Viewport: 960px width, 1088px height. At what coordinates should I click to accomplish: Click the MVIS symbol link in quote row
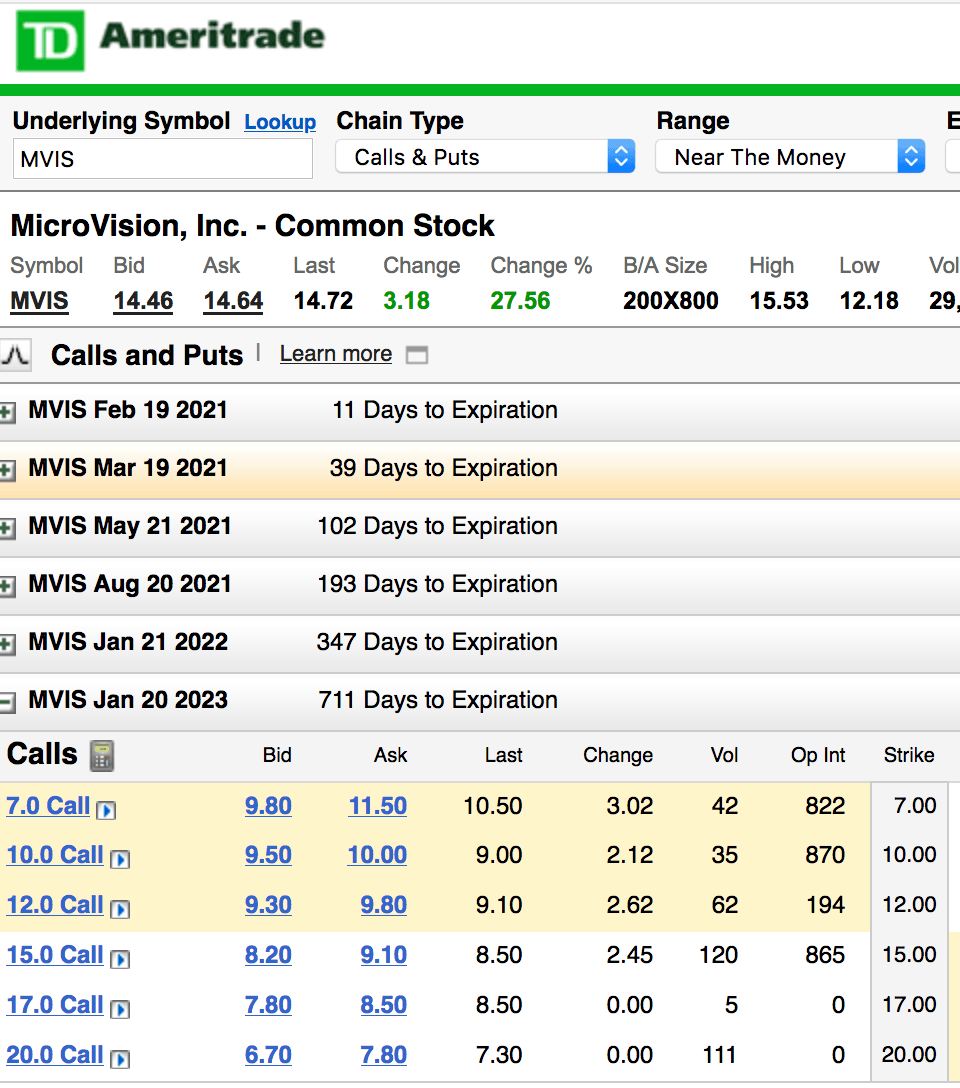click(x=40, y=301)
